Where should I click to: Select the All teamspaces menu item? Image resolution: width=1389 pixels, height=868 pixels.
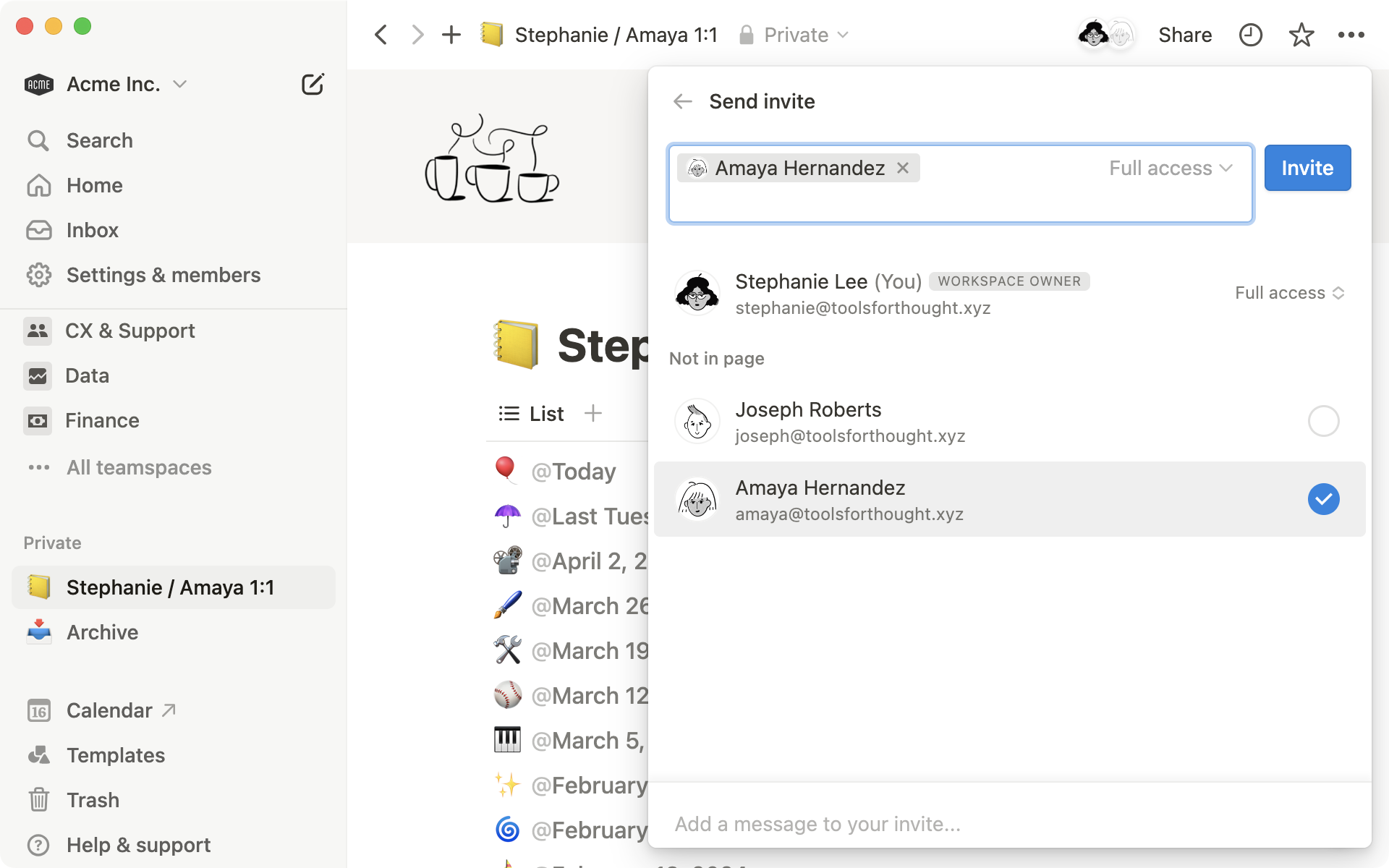pyautogui.click(x=139, y=466)
